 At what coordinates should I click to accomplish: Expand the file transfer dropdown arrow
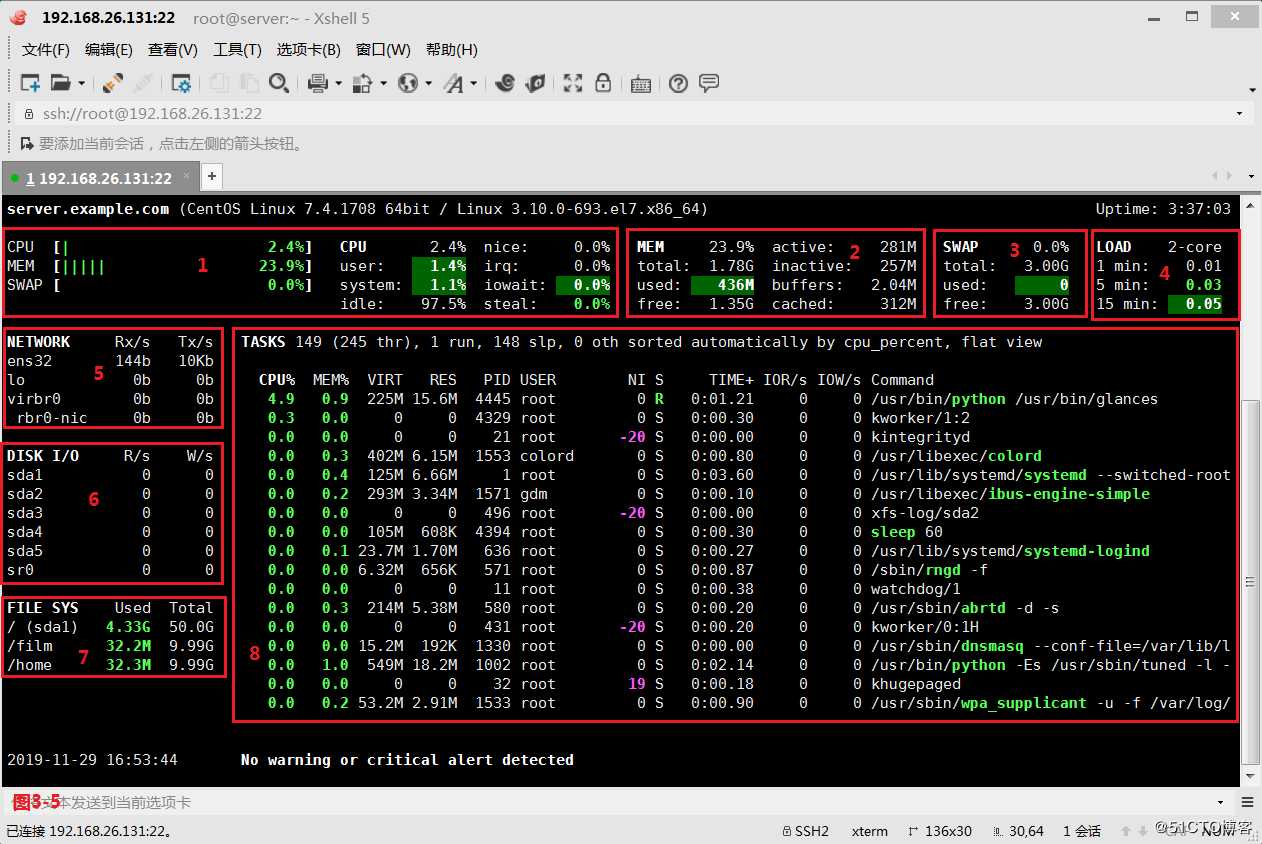click(383, 84)
